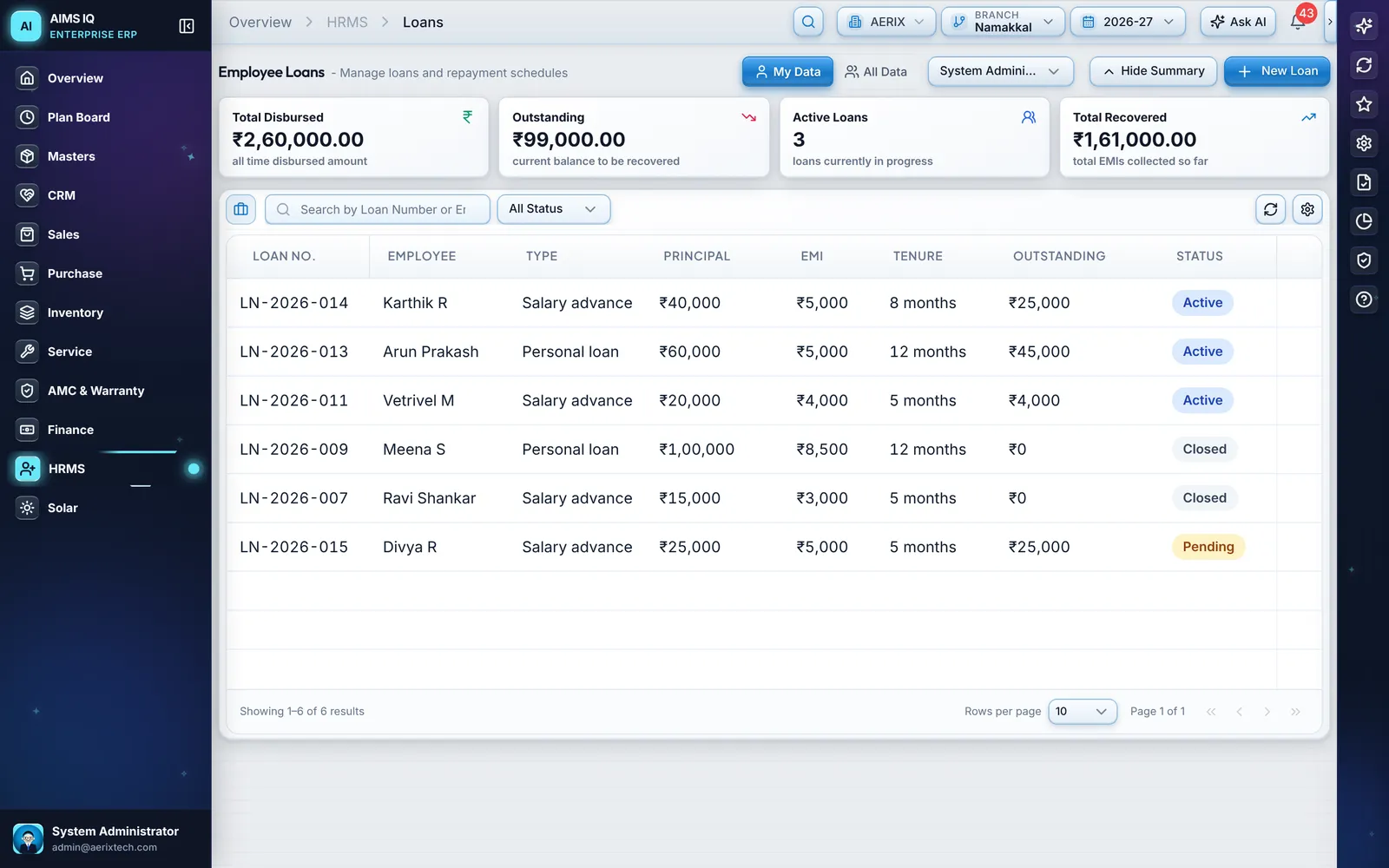Open the AERIX company dropdown
Image resolution: width=1389 pixels, height=868 pixels.
click(885, 22)
